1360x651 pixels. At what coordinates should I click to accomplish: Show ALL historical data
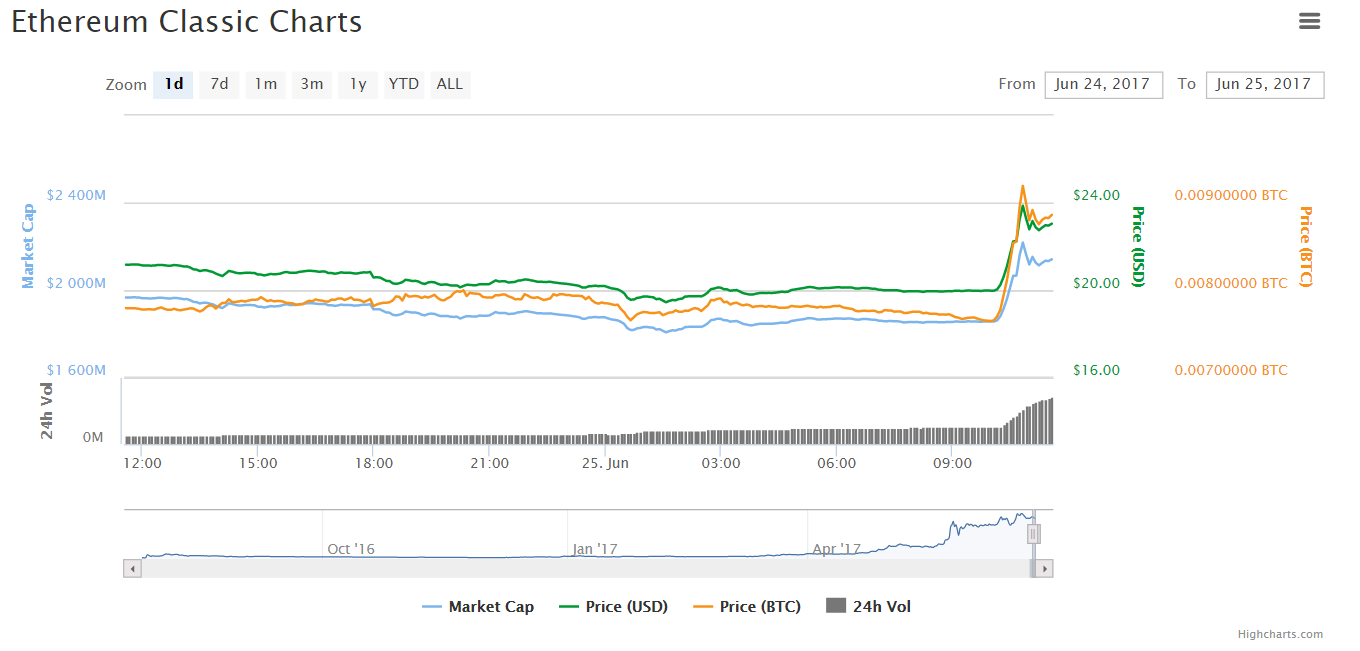pyautogui.click(x=449, y=85)
